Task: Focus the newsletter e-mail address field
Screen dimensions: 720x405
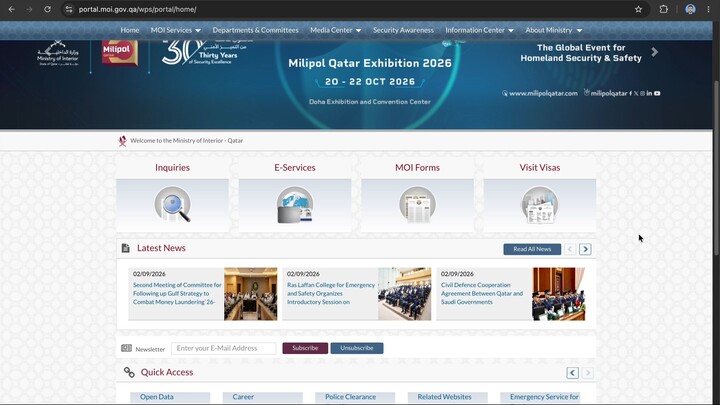Action: tap(224, 348)
